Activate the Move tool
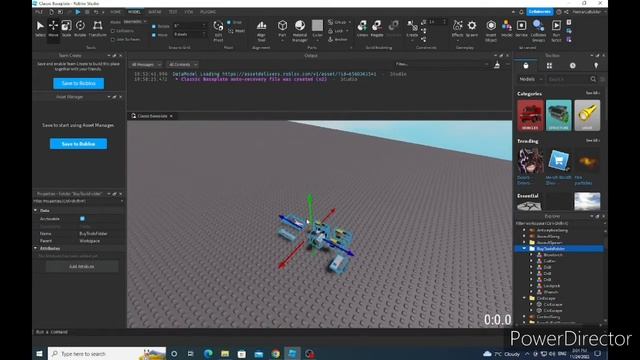This screenshot has width=640, height=360. pyautogui.click(x=53, y=29)
